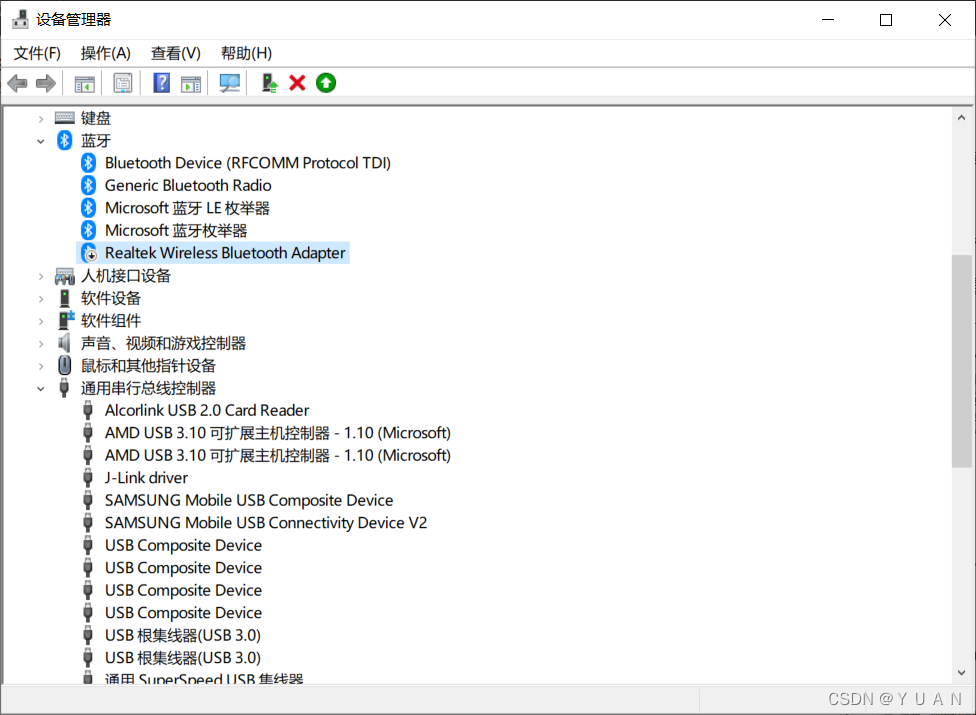Open the 操作 menu
This screenshot has height=715, width=976.
tap(105, 52)
